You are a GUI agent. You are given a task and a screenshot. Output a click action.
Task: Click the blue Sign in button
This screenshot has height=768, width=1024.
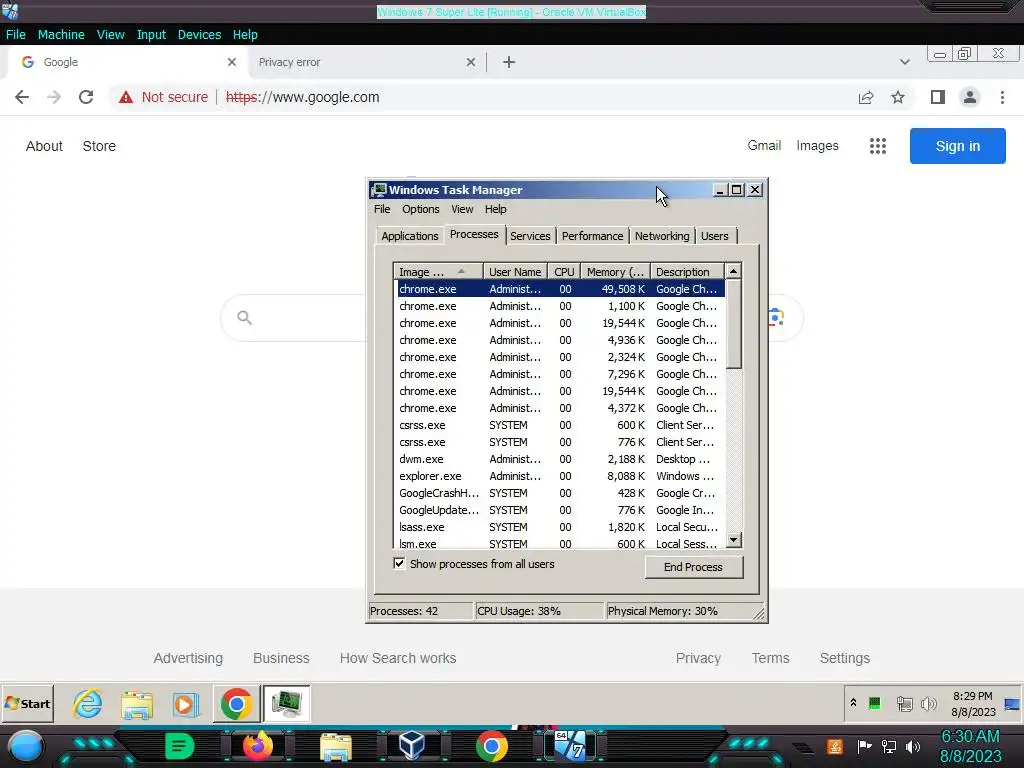957,146
